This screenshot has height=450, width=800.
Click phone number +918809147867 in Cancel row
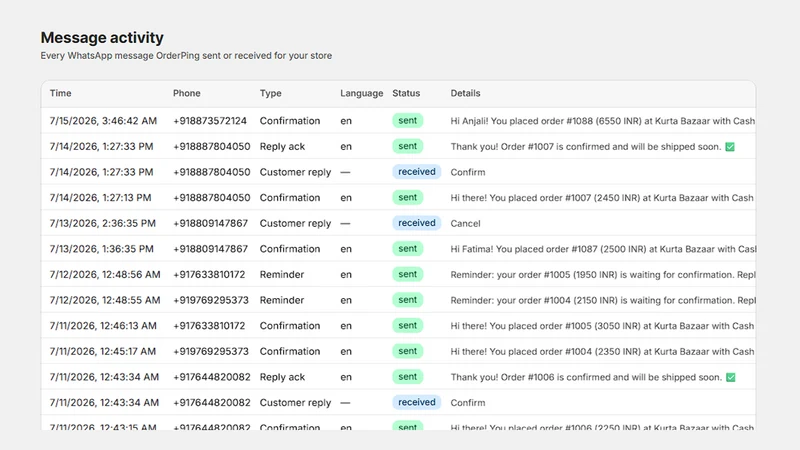click(x=210, y=223)
